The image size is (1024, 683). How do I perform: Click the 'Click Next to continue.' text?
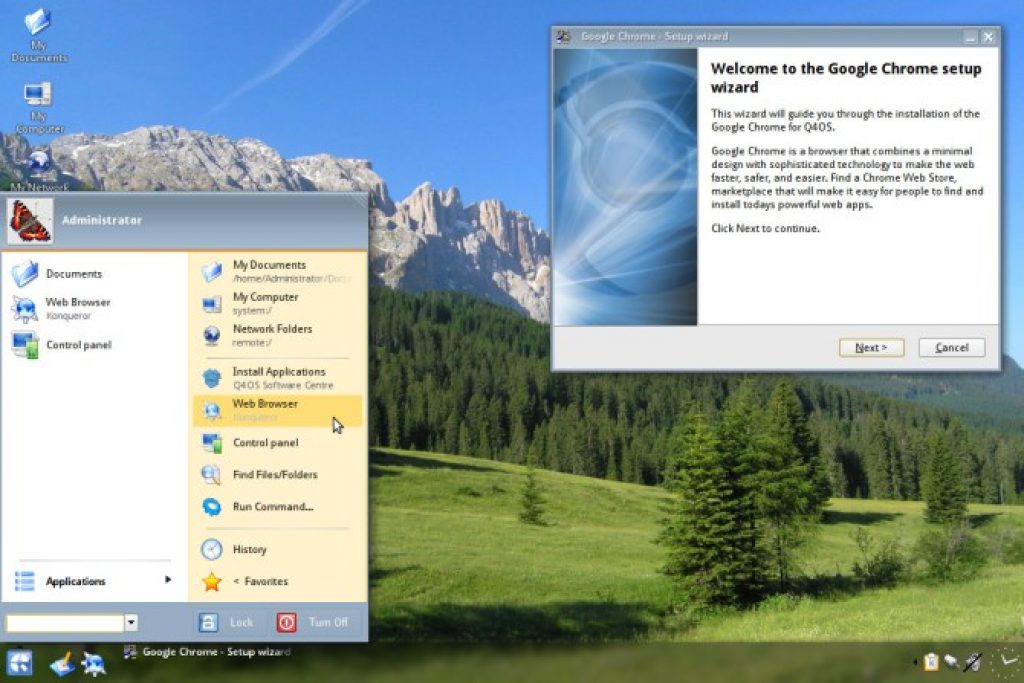pos(765,229)
